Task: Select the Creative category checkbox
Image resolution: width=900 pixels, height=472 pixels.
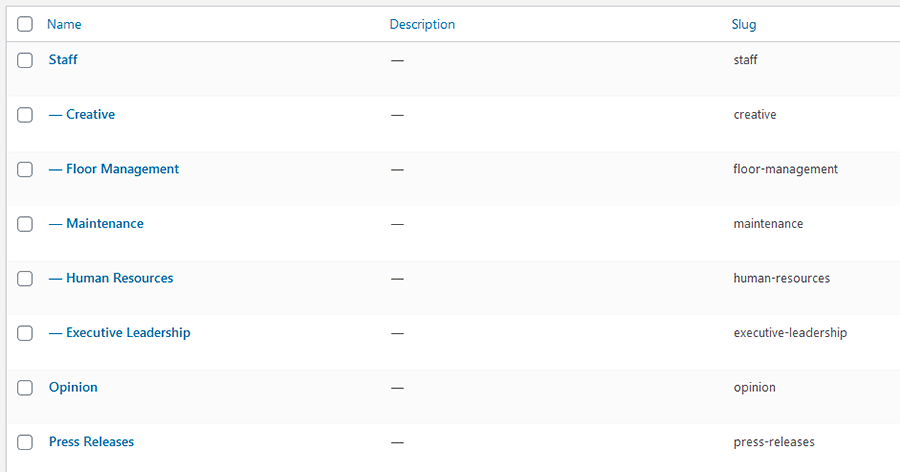Action: click(25, 115)
